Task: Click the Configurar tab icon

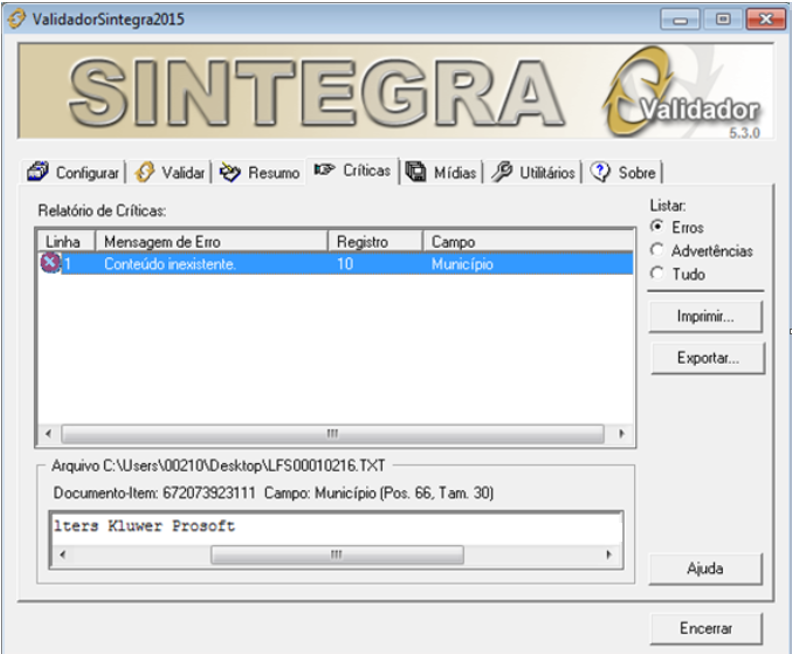Action: point(38,172)
